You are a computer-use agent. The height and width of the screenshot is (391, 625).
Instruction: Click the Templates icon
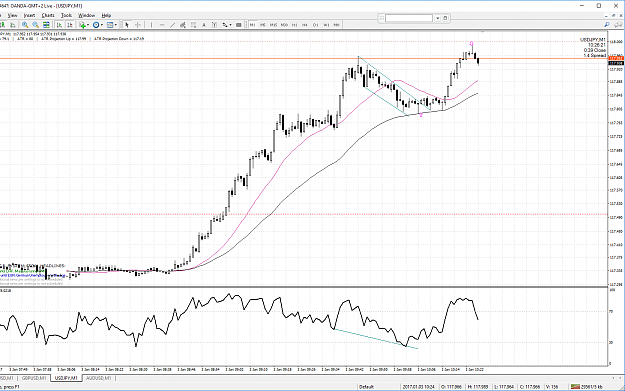click(110, 25)
